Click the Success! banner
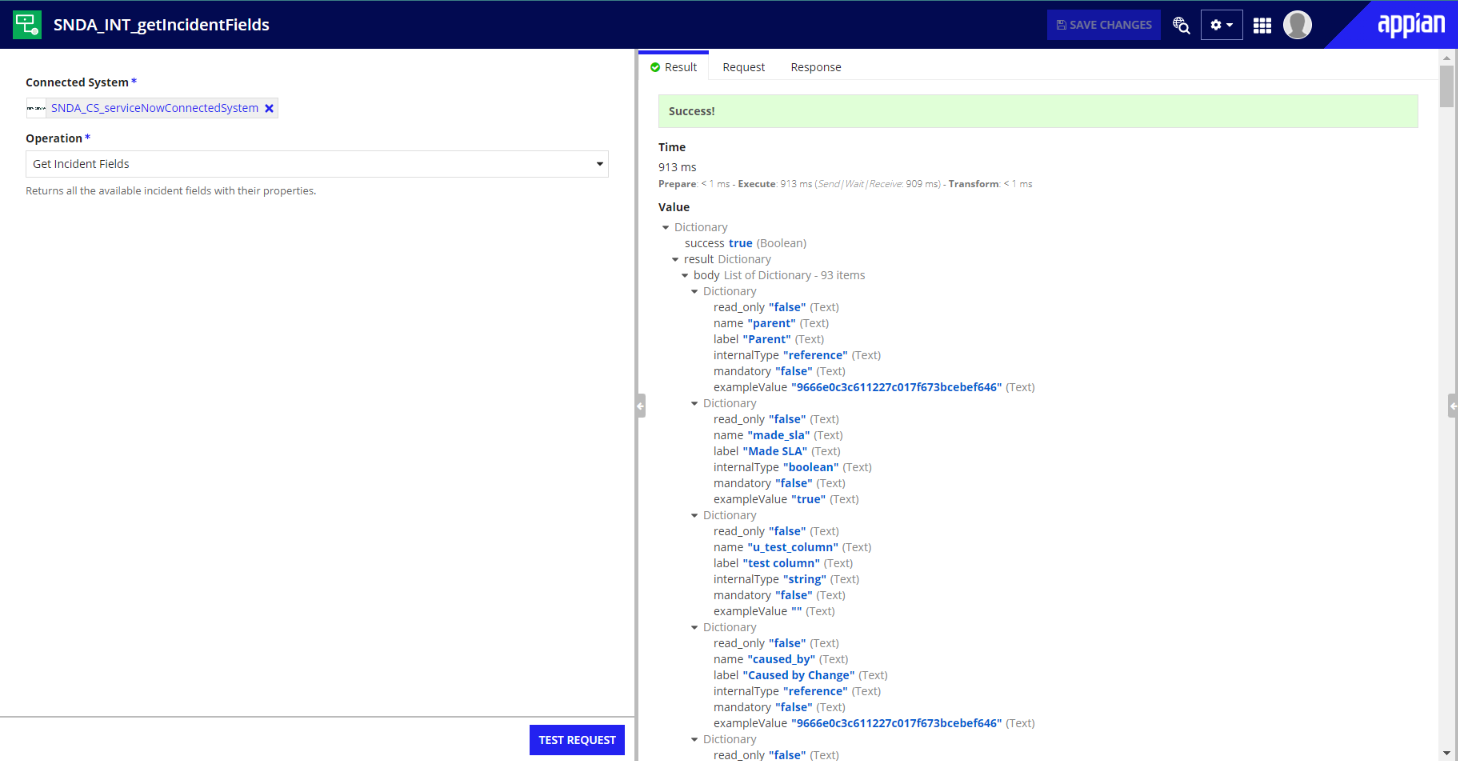Viewport: 1458px width, 761px height. pos(1038,111)
